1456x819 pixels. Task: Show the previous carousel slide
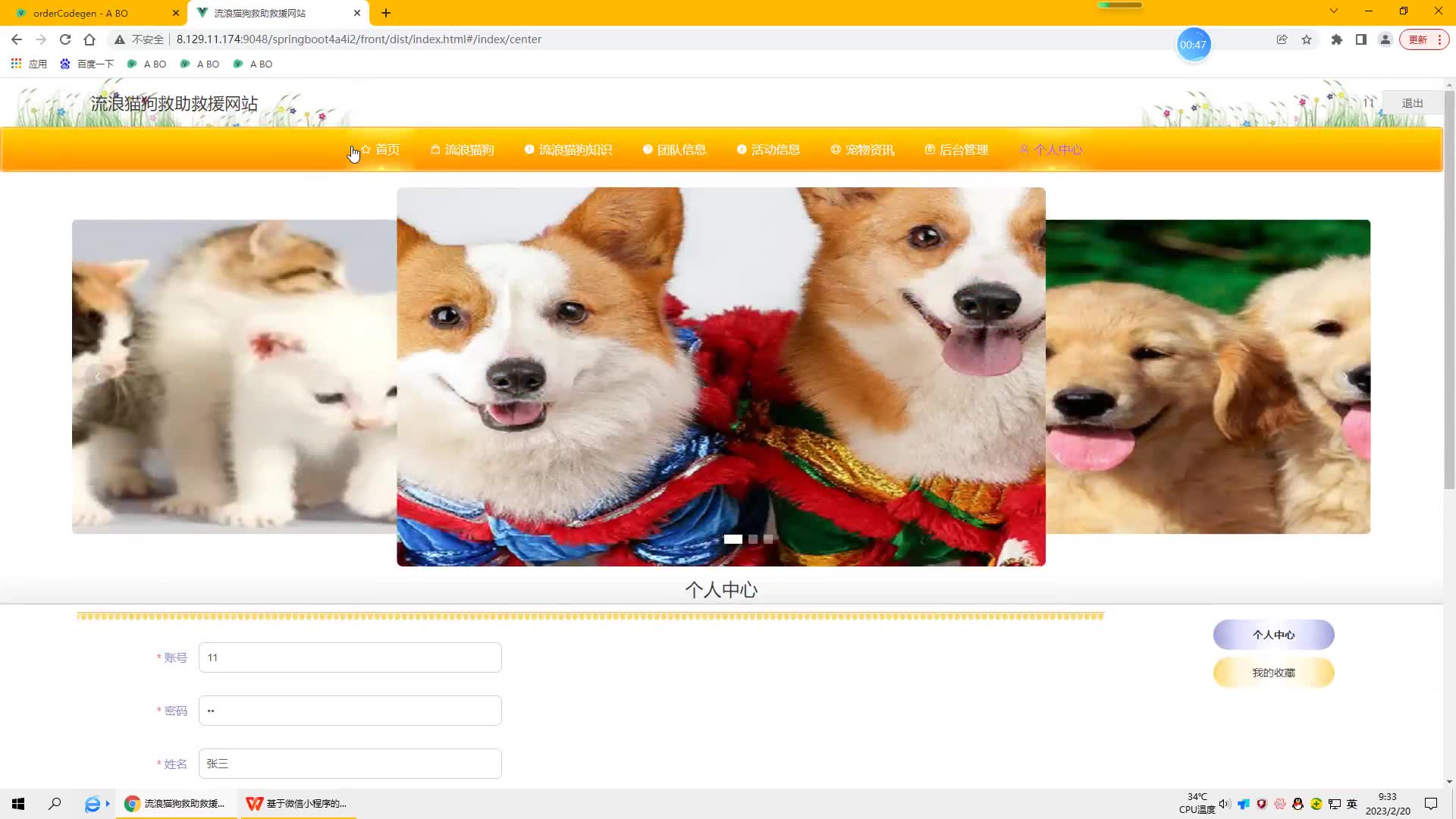pos(98,377)
